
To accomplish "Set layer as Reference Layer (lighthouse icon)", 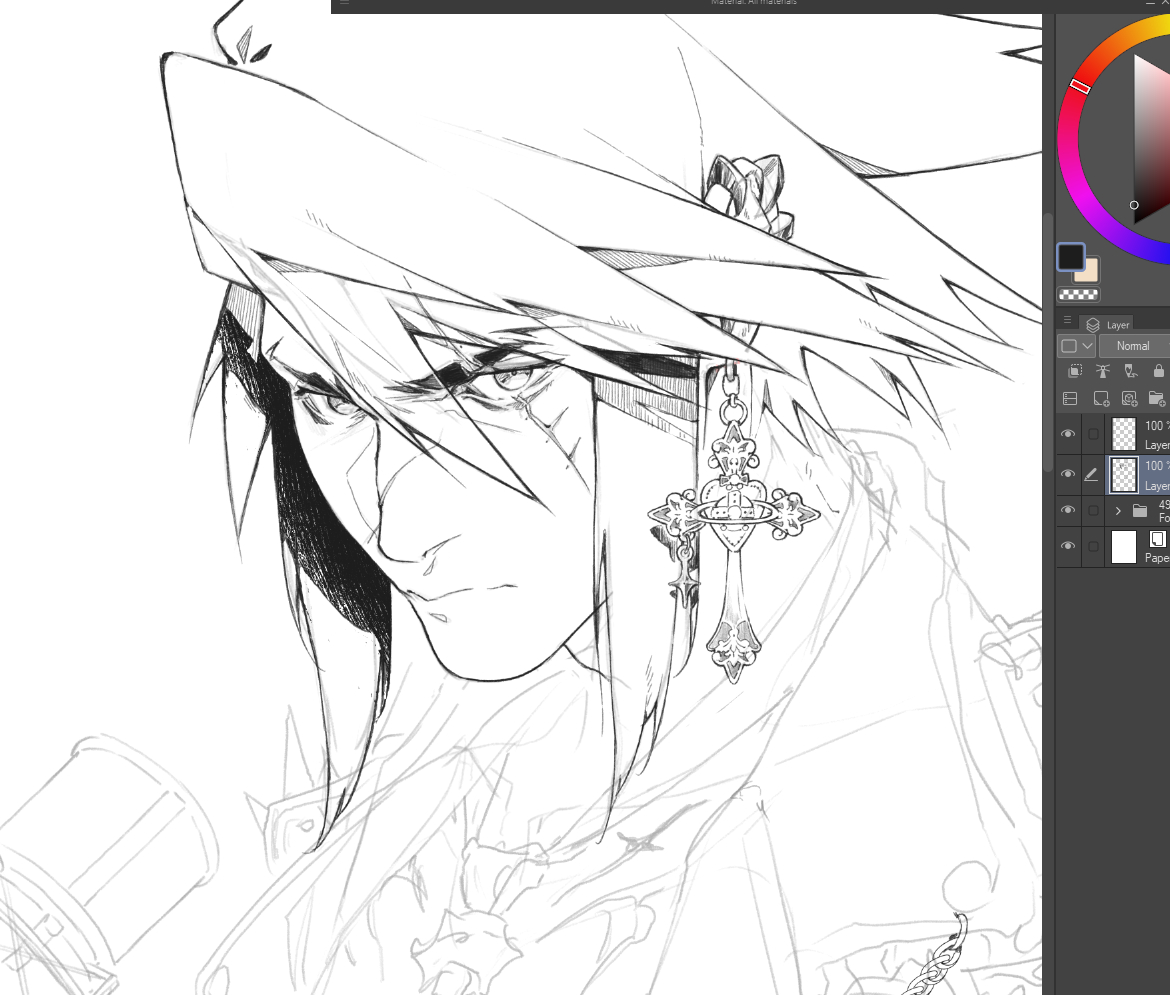I will click(1103, 371).
